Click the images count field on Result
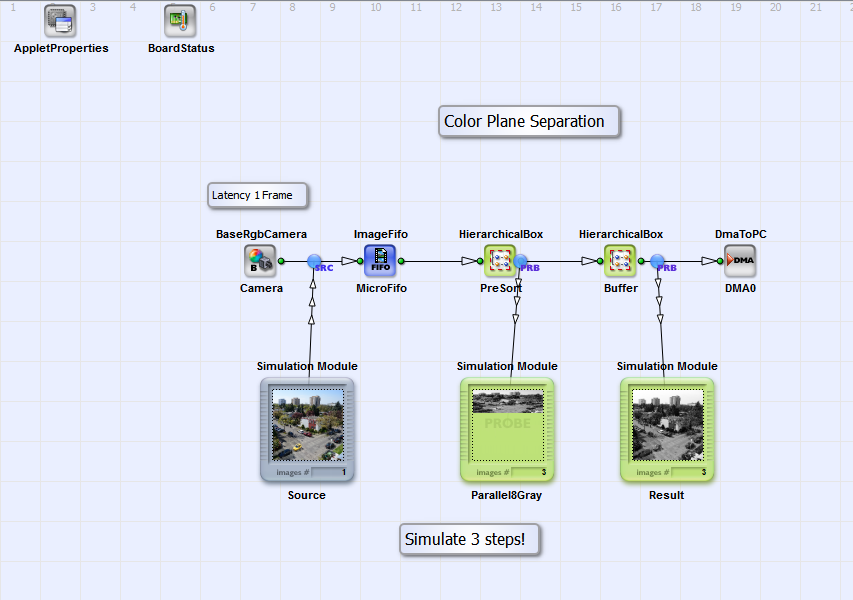Image resolution: width=853 pixels, height=600 pixels. pos(689,472)
